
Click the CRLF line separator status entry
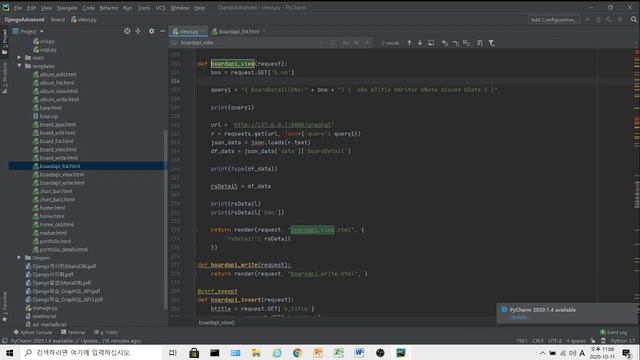click(x=538, y=340)
